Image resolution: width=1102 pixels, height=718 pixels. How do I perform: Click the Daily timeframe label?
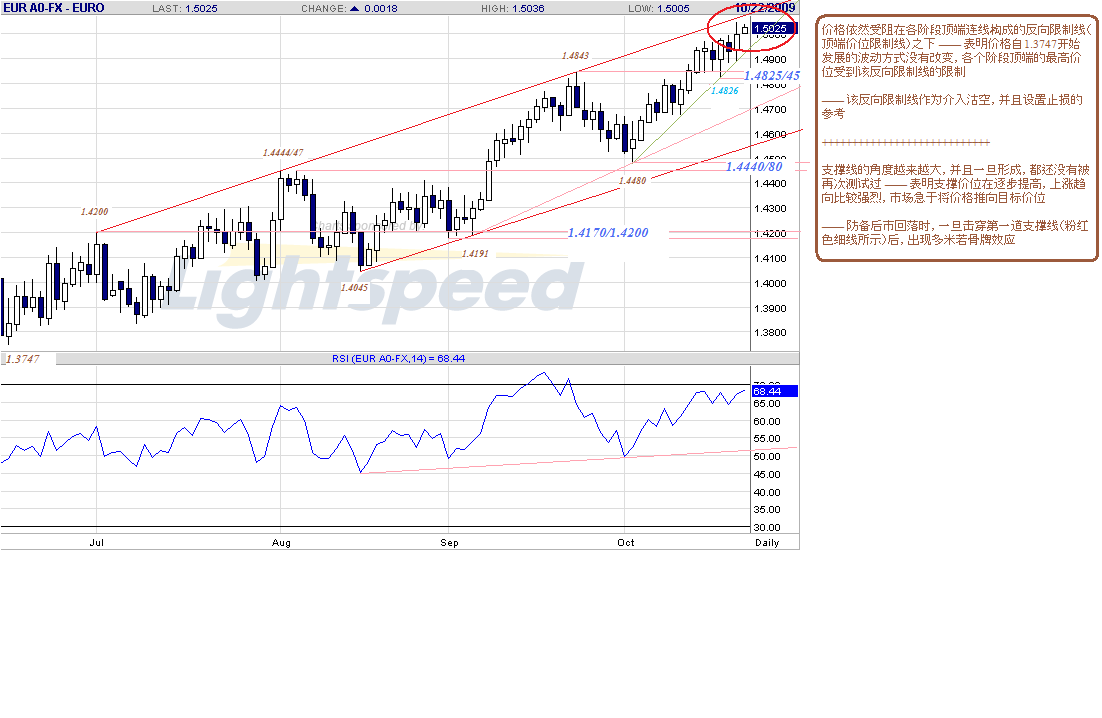click(x=767, y=542)
